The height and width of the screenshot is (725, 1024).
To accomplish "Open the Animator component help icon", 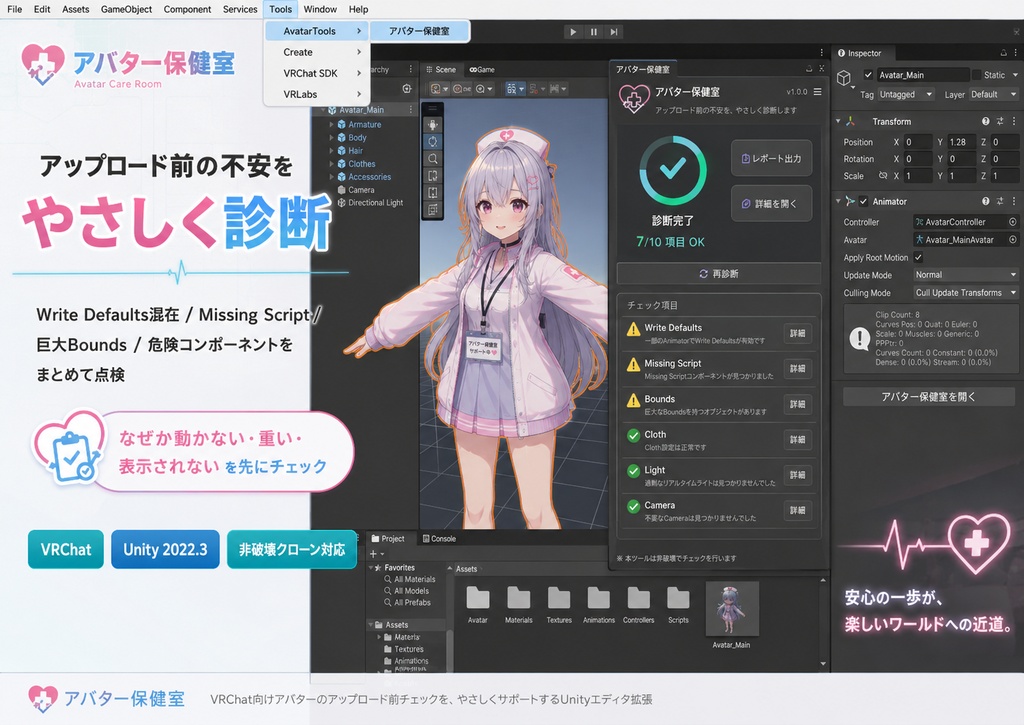I will (x=985, y=201).
